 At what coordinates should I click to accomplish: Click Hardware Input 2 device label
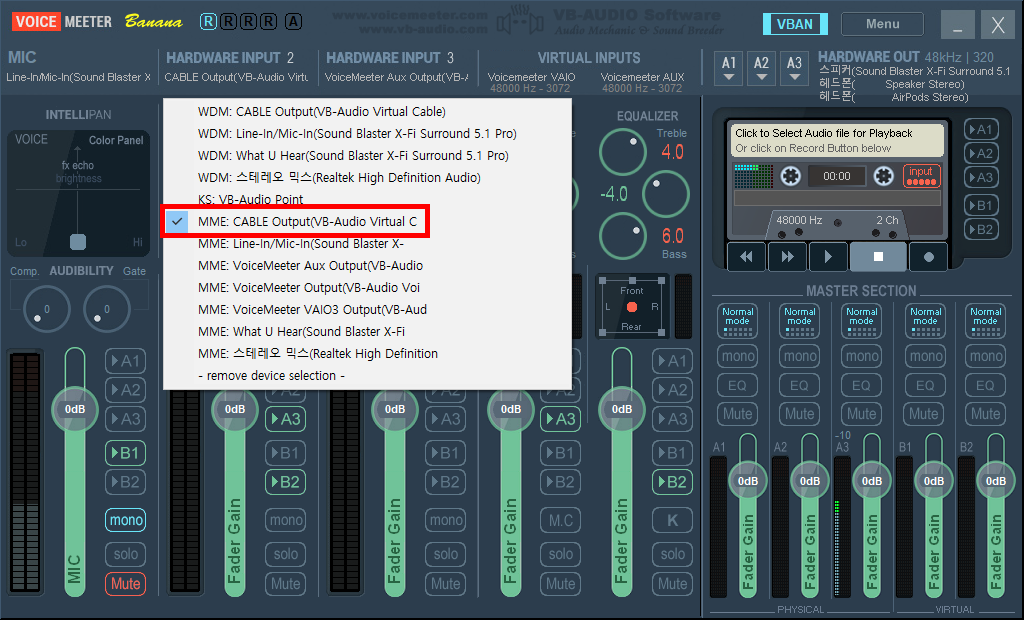(236, 77)
